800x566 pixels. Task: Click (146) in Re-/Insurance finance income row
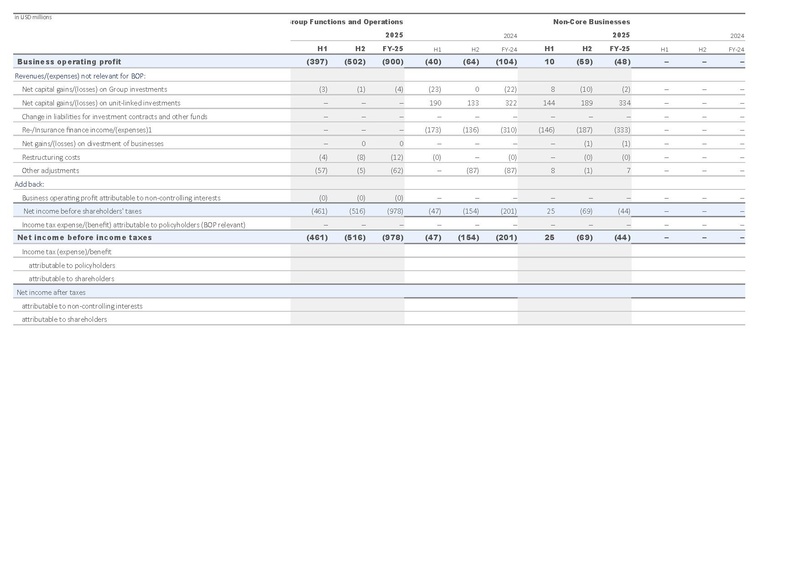click(546, 130)
